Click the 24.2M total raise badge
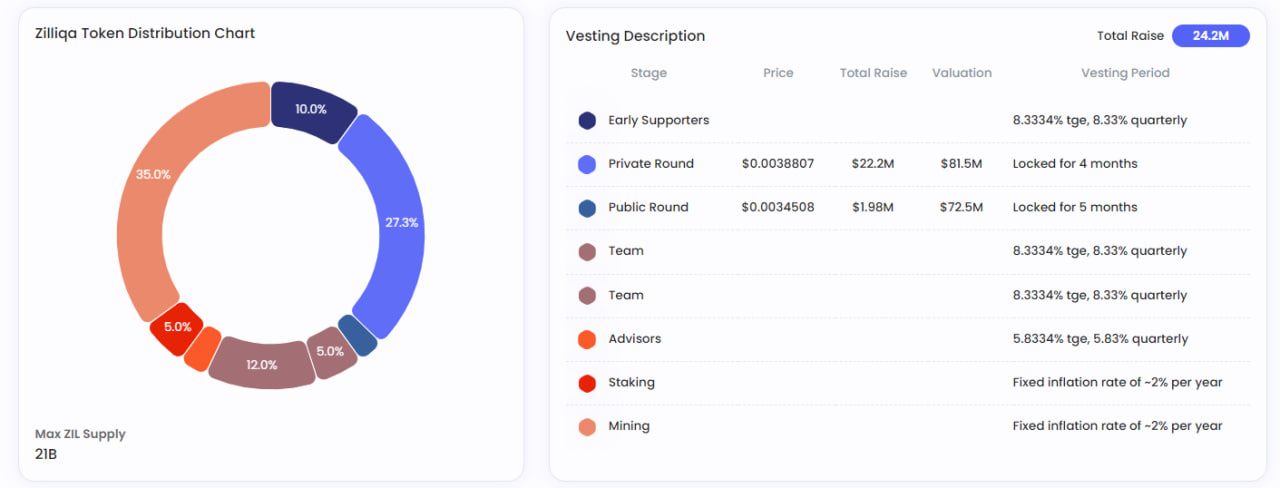1280x488 pixels. click(x=1211, y=36)
